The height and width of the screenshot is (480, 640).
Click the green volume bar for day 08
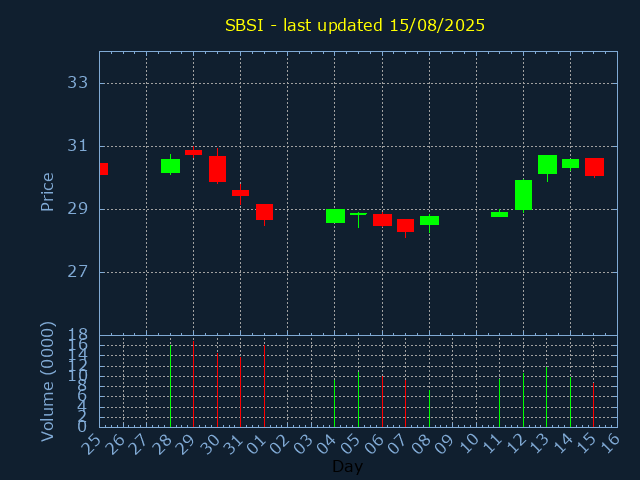coord(429,409)
